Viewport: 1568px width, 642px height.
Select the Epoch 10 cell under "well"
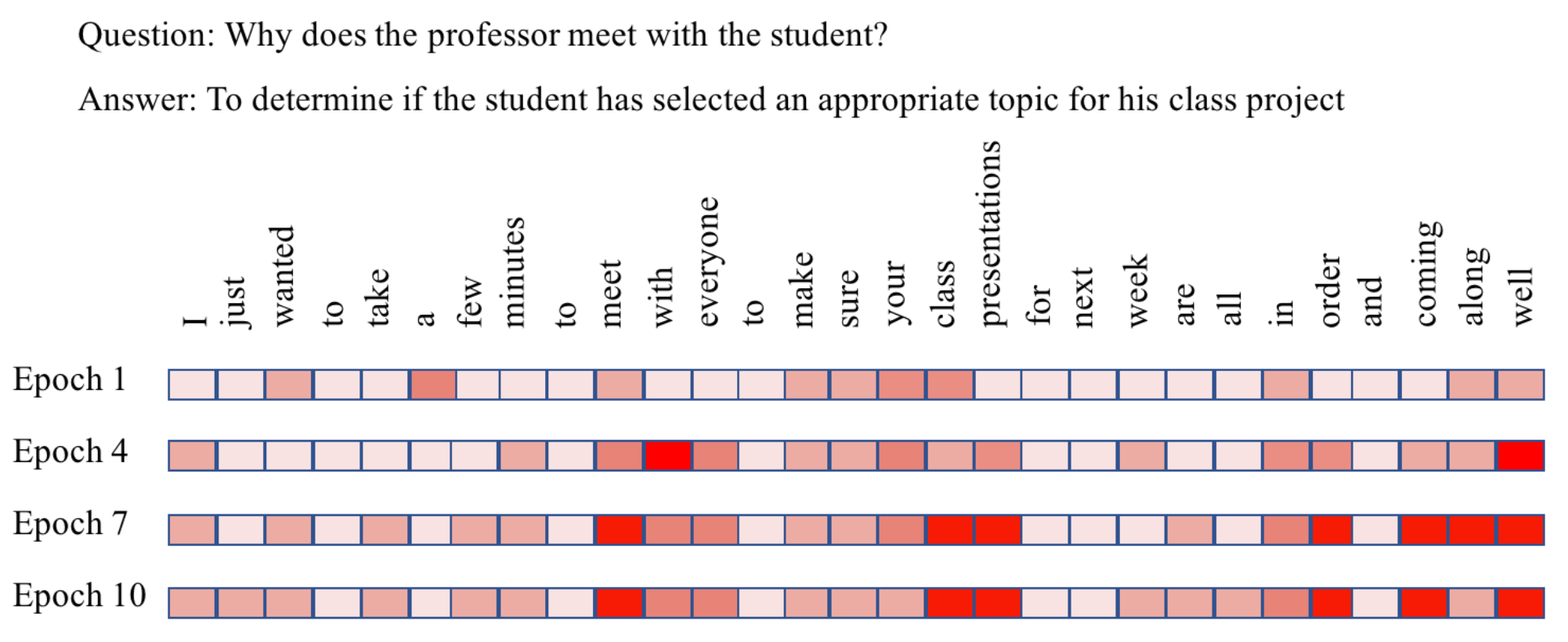[1520, 602]
